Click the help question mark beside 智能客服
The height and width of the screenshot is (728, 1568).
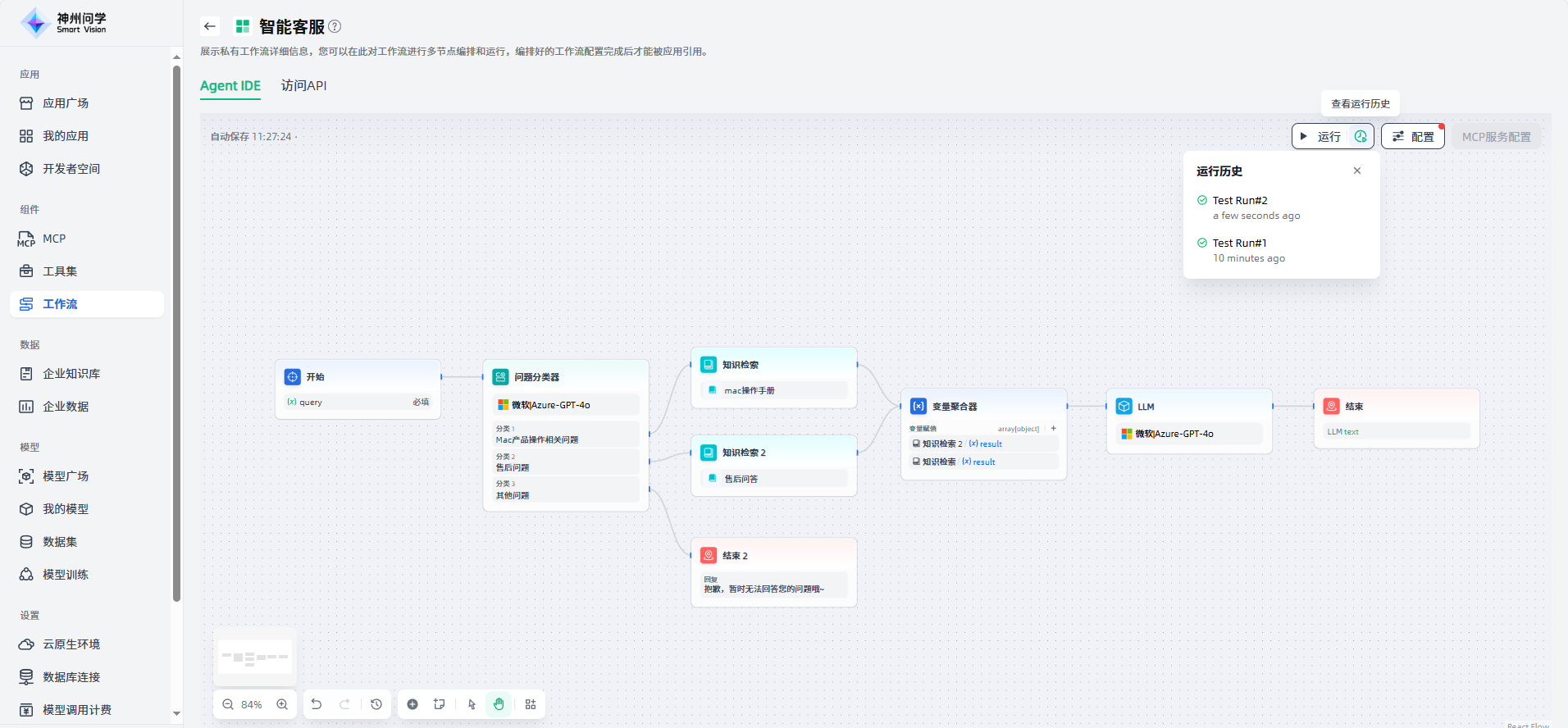click(x=335, y=26)
